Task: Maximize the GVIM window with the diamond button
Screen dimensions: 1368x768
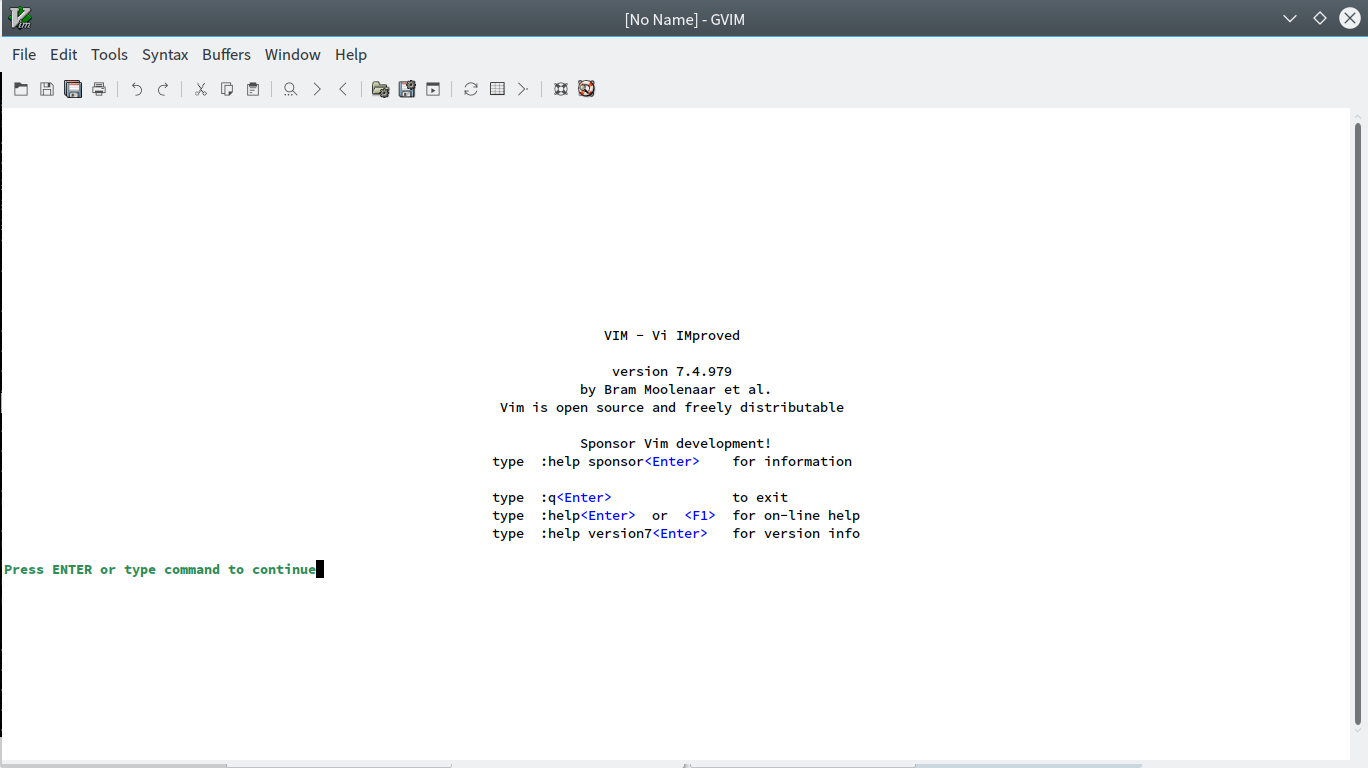Action: pyautogui.click(x=1320, y=18)
